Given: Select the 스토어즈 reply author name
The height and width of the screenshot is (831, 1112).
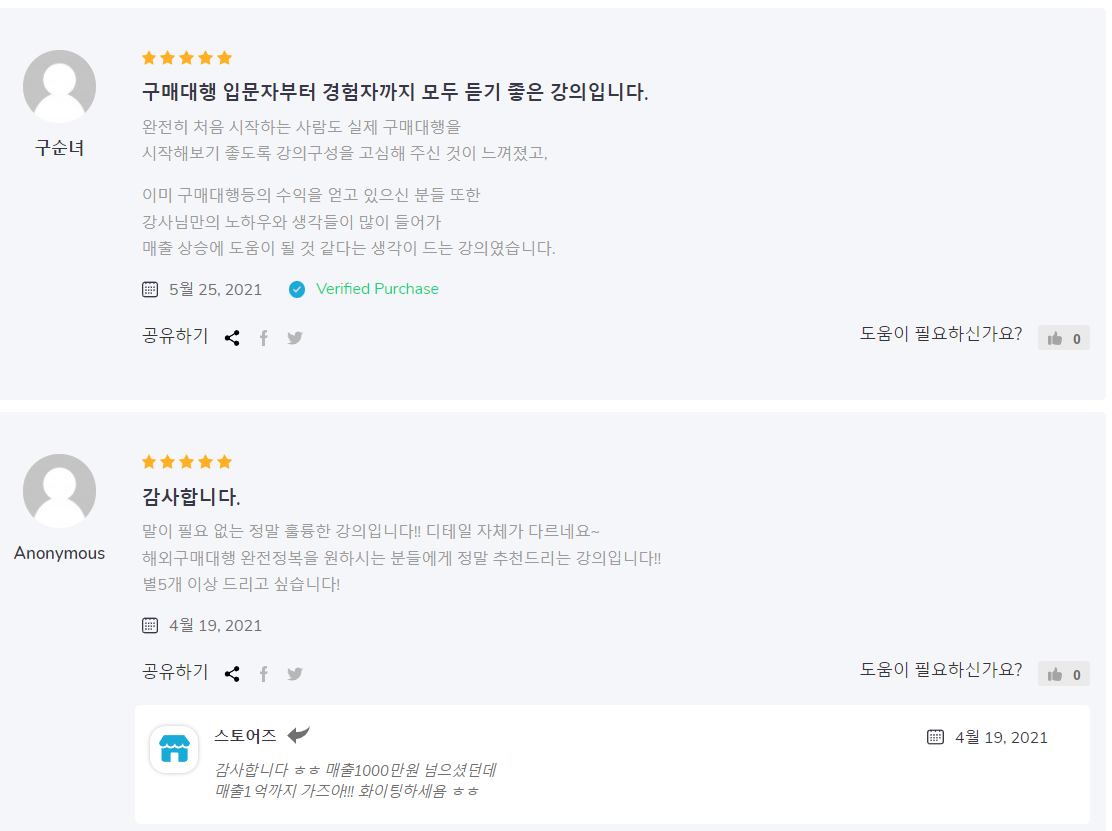Looking at the screenshot, I should pyautogui.click(x=245, y=736).
